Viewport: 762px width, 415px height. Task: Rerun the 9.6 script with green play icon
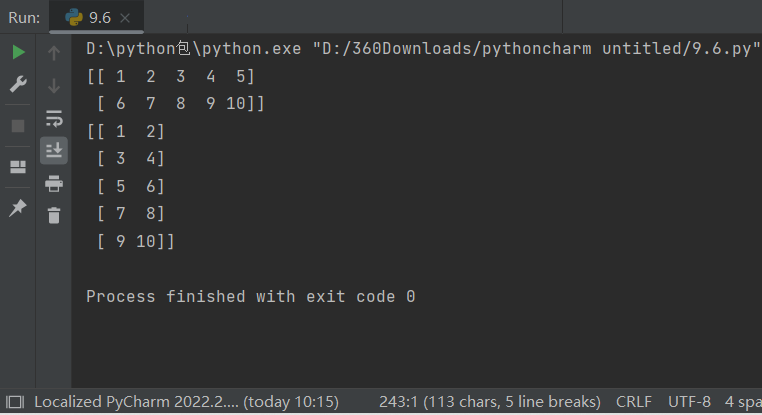click(x=18, y=52)
